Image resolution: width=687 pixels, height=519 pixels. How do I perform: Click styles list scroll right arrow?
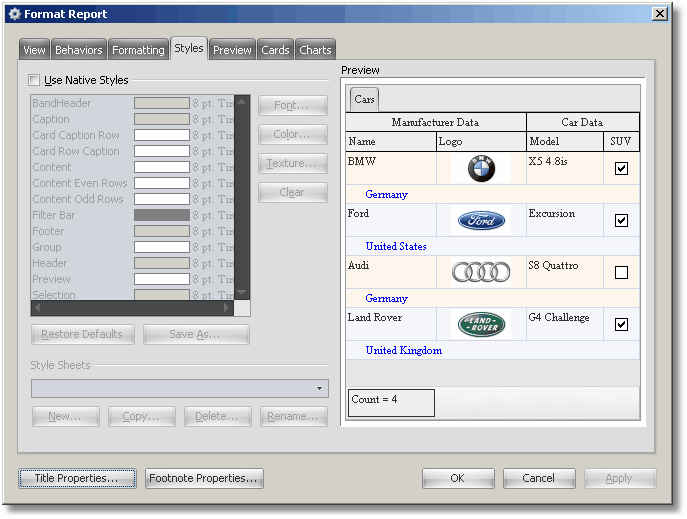coord(226,308)
